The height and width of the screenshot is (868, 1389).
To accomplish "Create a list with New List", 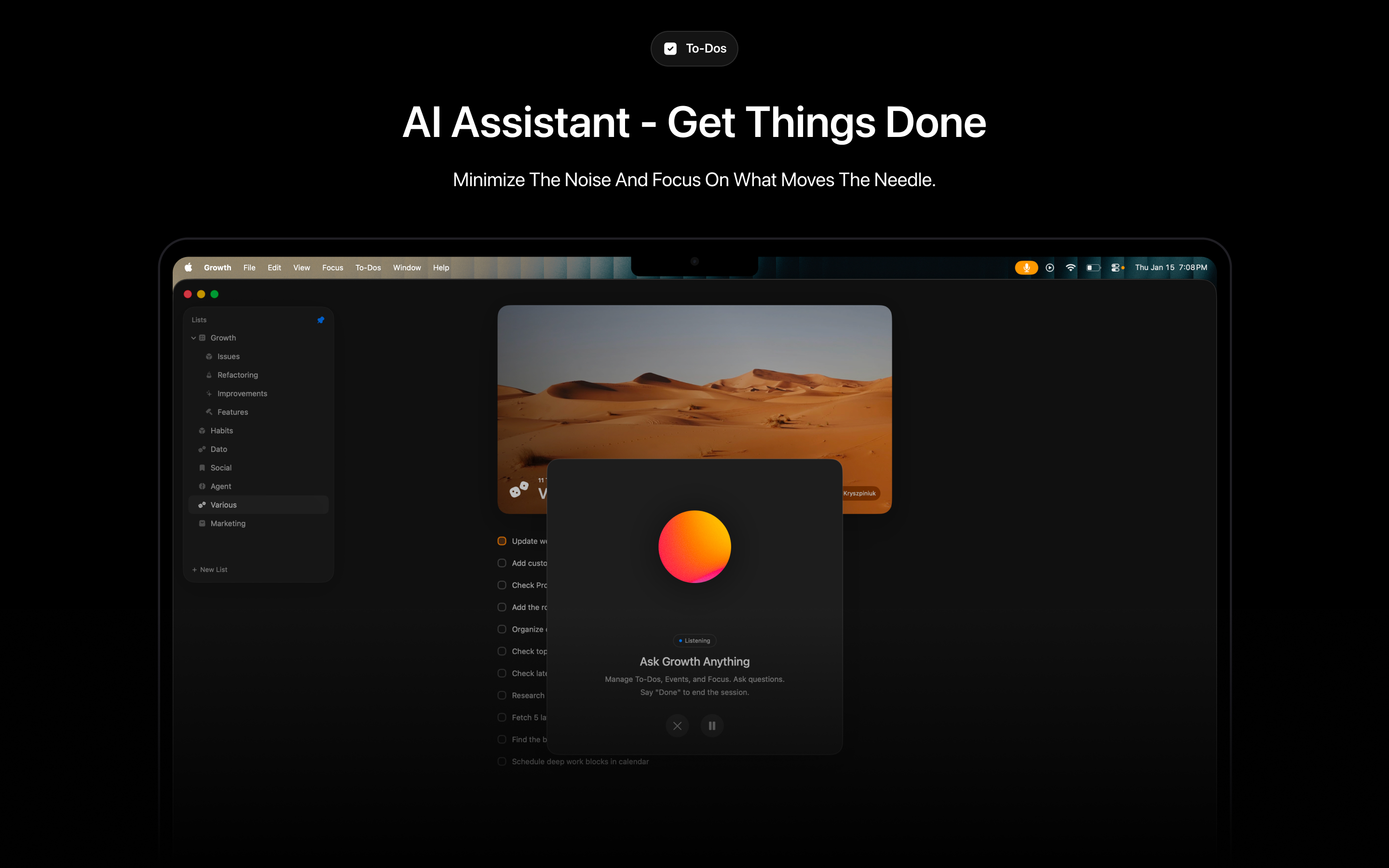I will pos(209,570).
